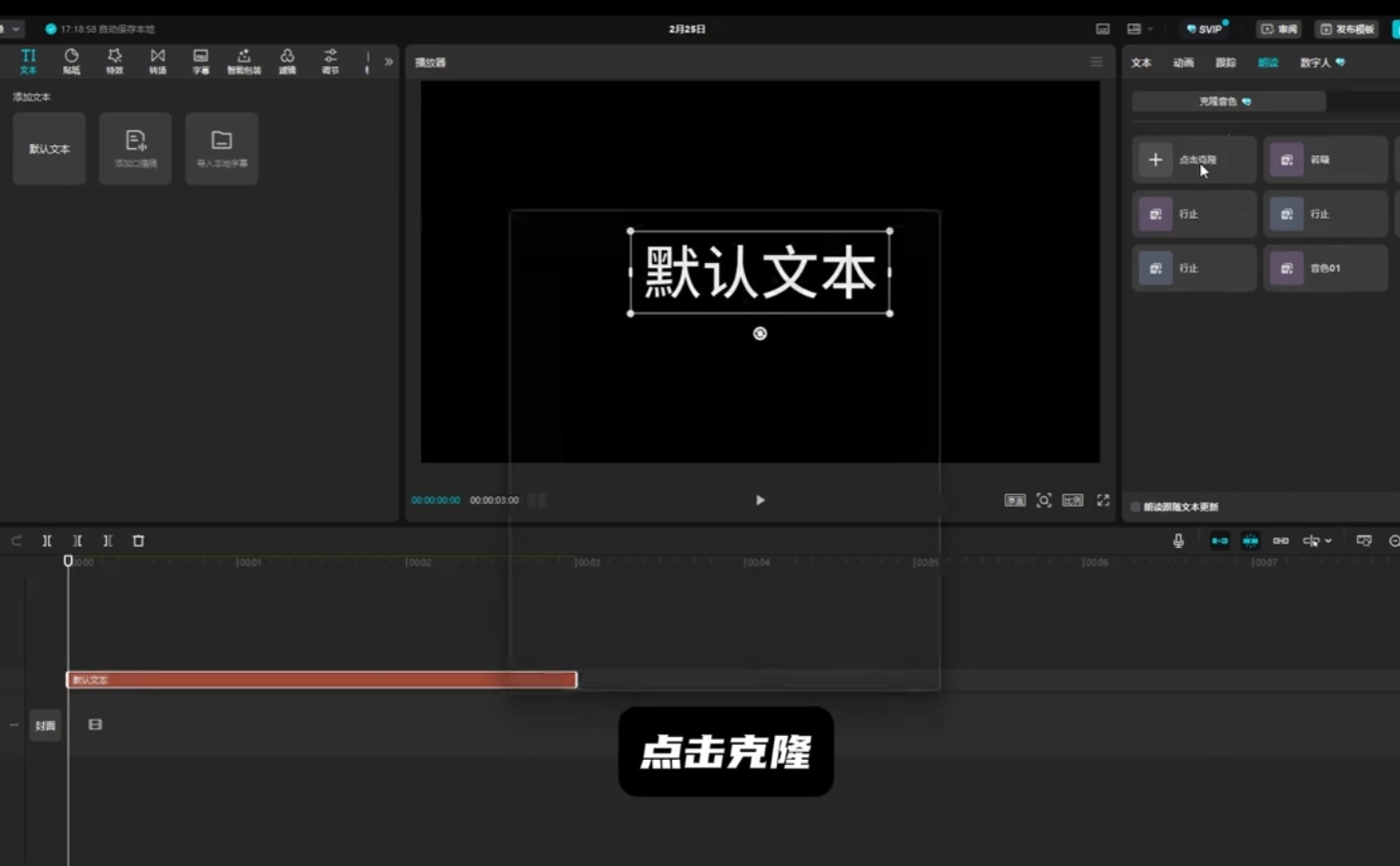
Task: Open the 特效 effects panel
Action: coord(115,61)
